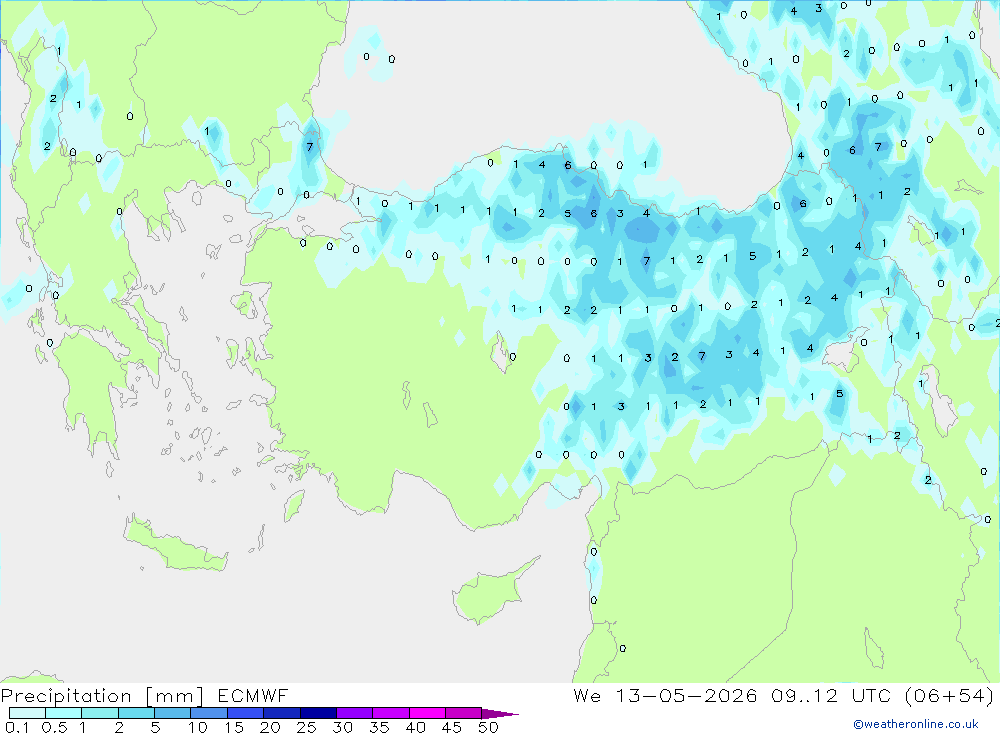The image size is (1000, 733).
Task: Click the '15' legend scale label
Action: pyautogui.click(x=234, y=727)
